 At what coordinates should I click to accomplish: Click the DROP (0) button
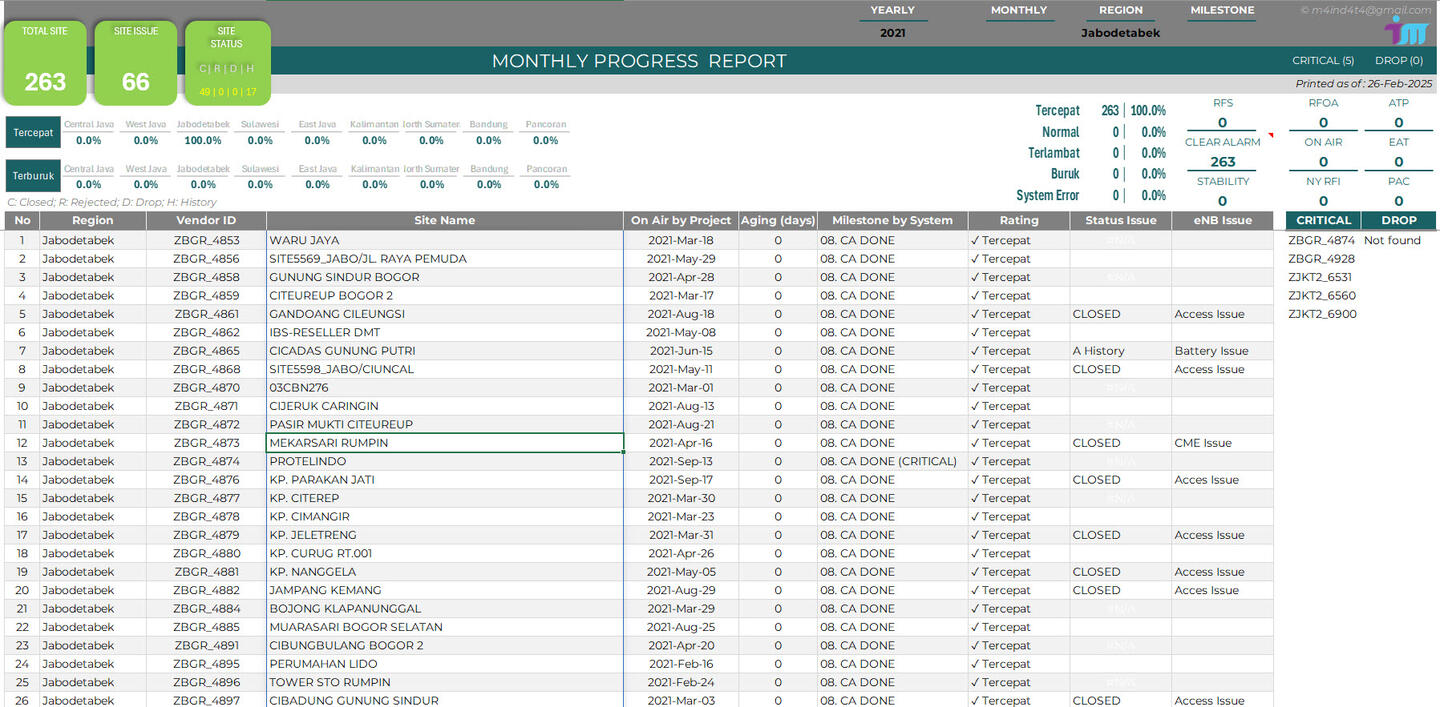[1399, 60]
